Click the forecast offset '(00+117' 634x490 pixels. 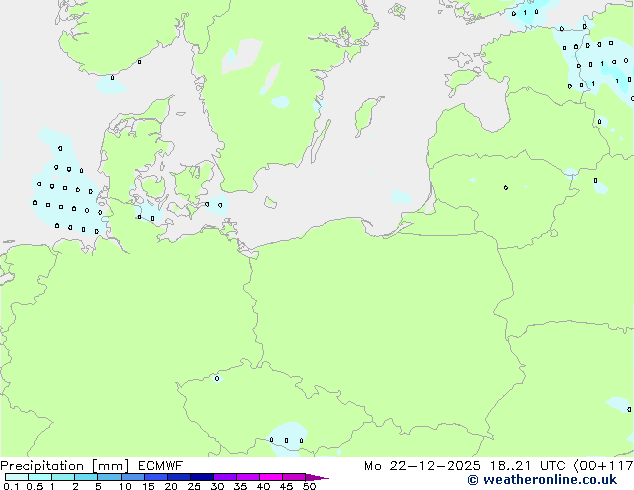click(x=604, y=466)
